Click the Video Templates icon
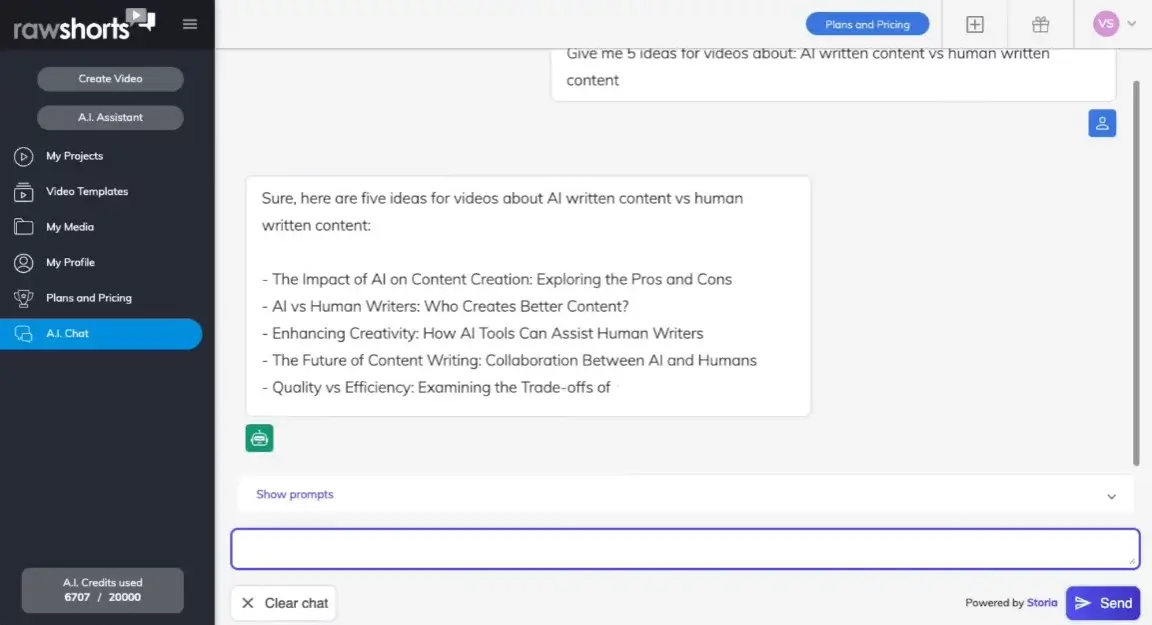 [24, 192]
